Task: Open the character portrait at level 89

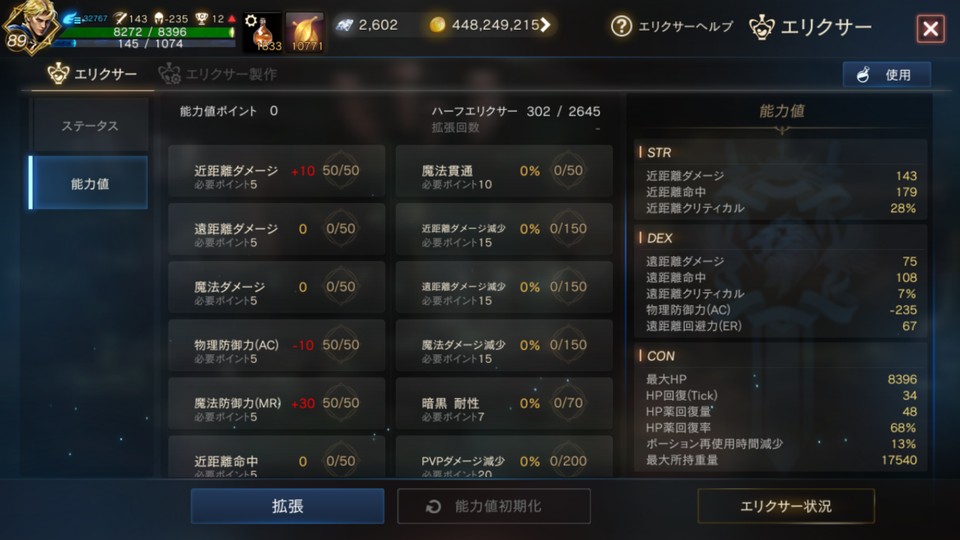Action: (x=31, y=27)
